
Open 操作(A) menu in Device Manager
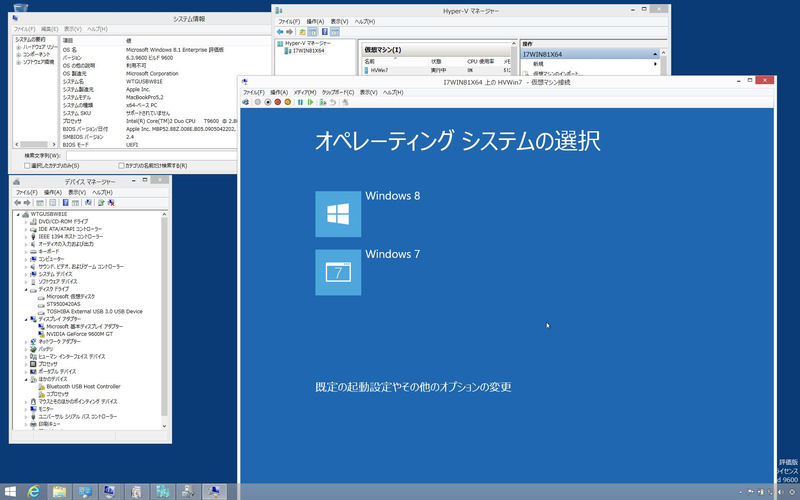point(53,192)
